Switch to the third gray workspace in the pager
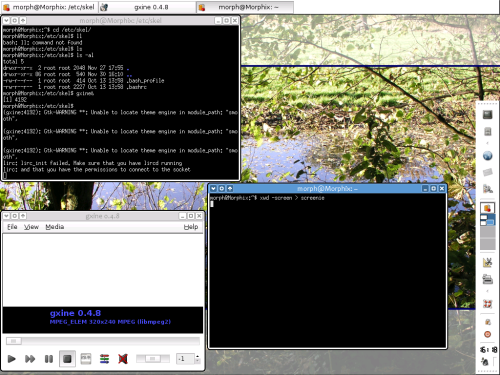Screen dimensions: 500x375 [x=487, y=244]
